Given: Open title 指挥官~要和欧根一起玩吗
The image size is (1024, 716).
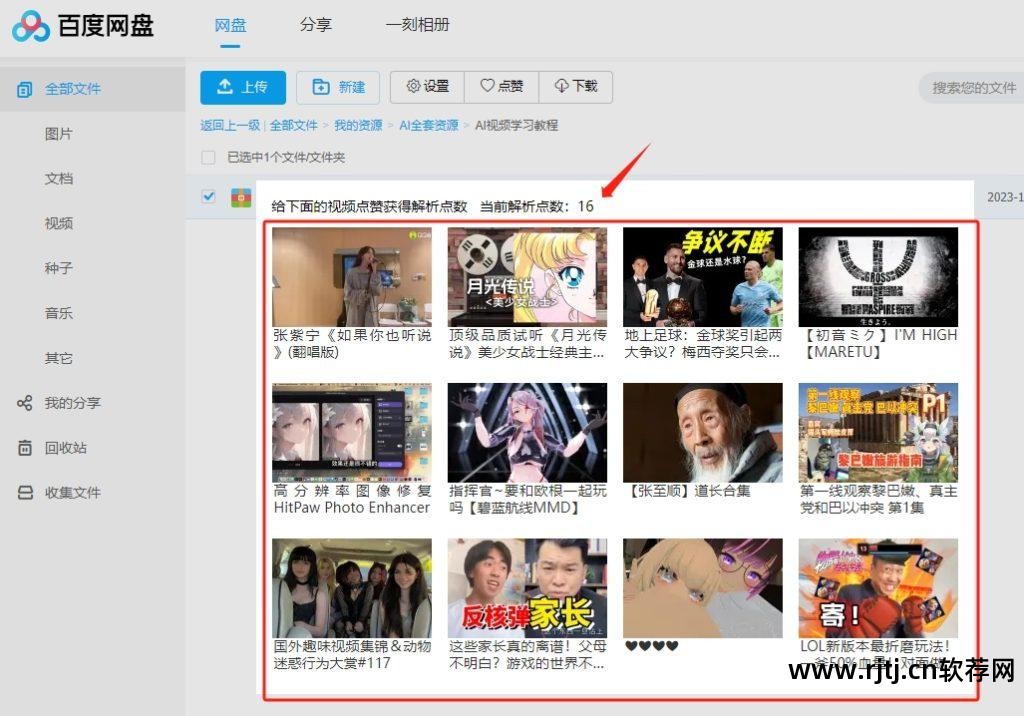Looking at the screenshot, I should (527, 499).
